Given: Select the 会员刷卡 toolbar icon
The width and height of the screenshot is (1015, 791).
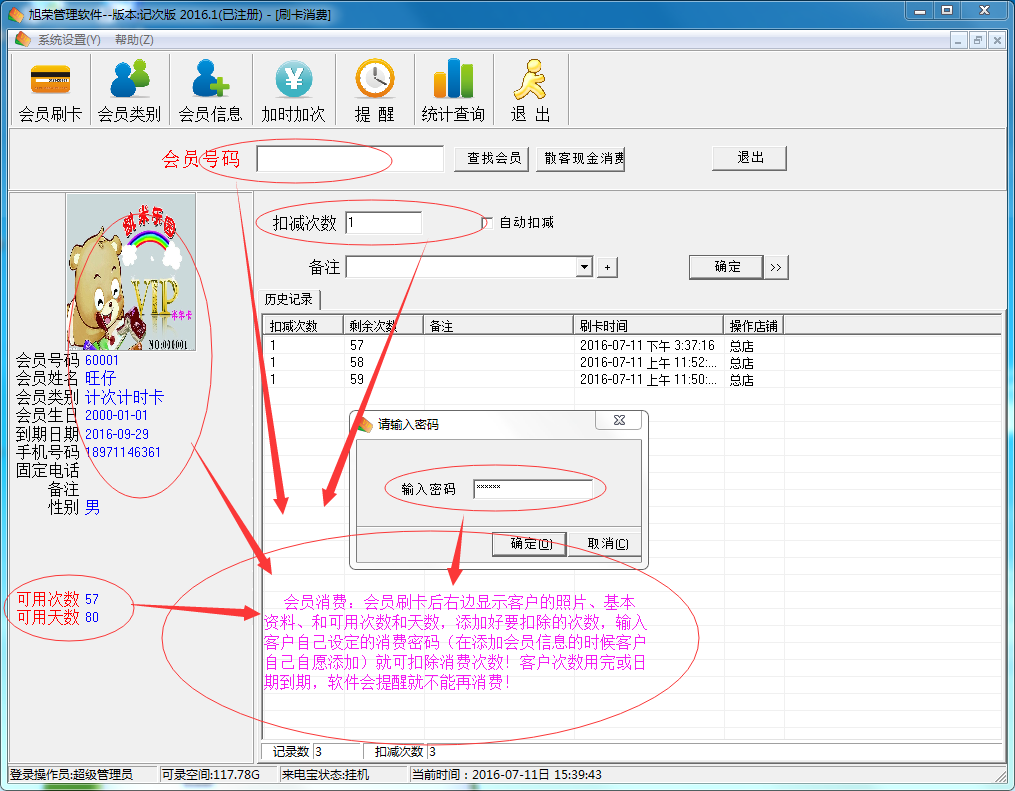Looking at the screenshot, I should (48, 88).
